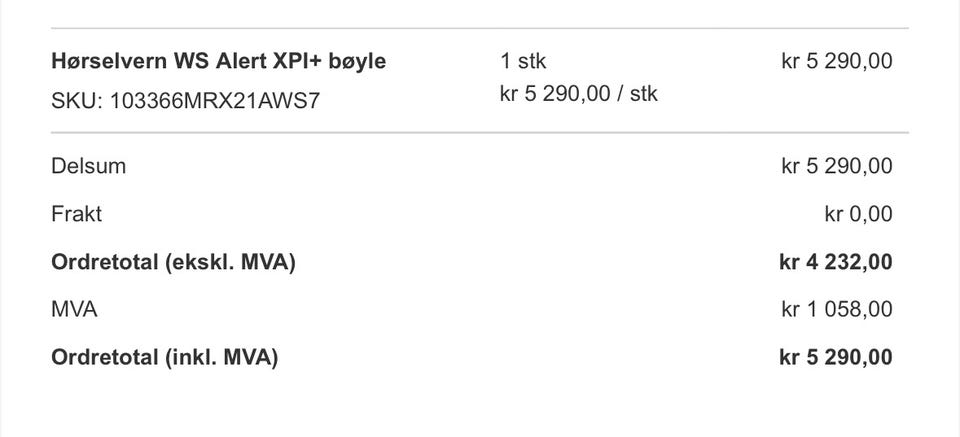The height and width of the screenshot is (437, 960).
Task: Click the amount kr 4 232,00
Action: (836, 262)
